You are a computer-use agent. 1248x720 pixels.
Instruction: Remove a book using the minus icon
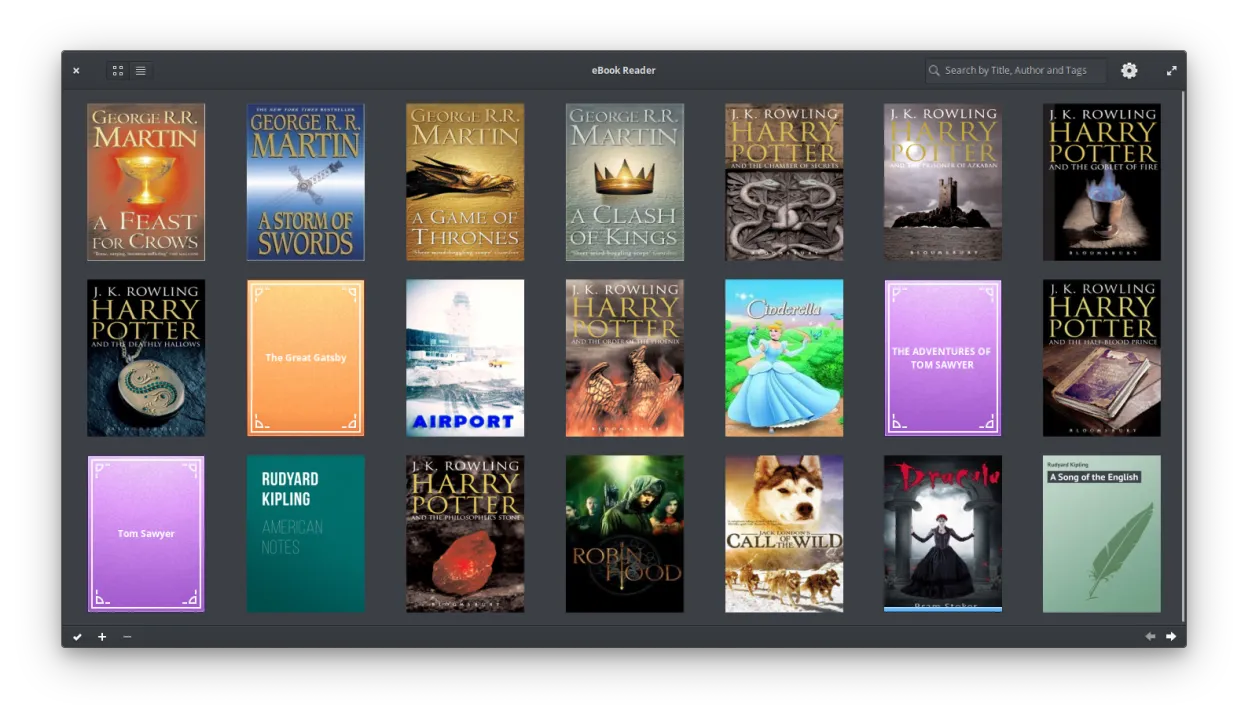127,636
